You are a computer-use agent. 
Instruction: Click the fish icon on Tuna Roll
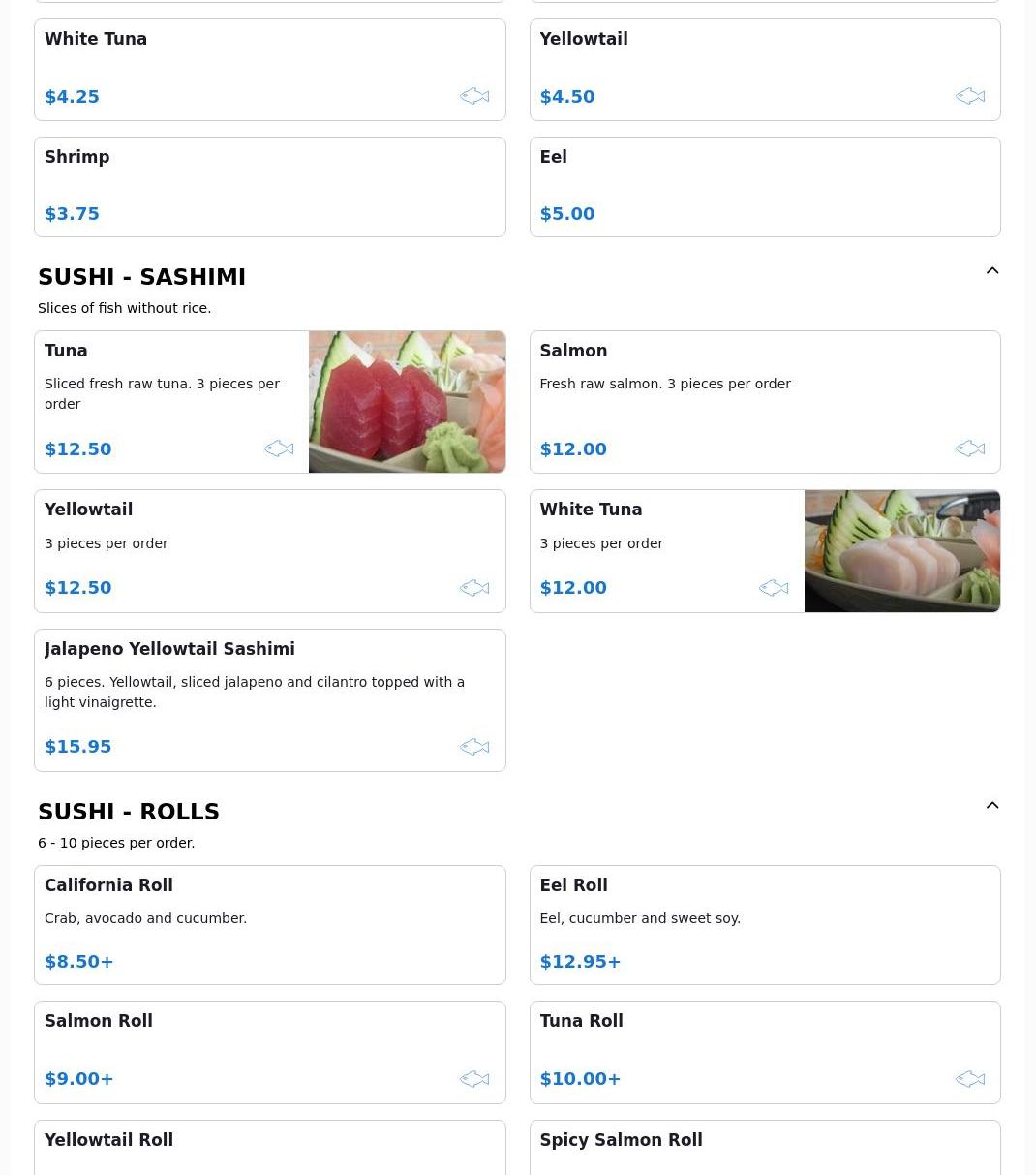pyautogui.click(x=969, y=1079)
